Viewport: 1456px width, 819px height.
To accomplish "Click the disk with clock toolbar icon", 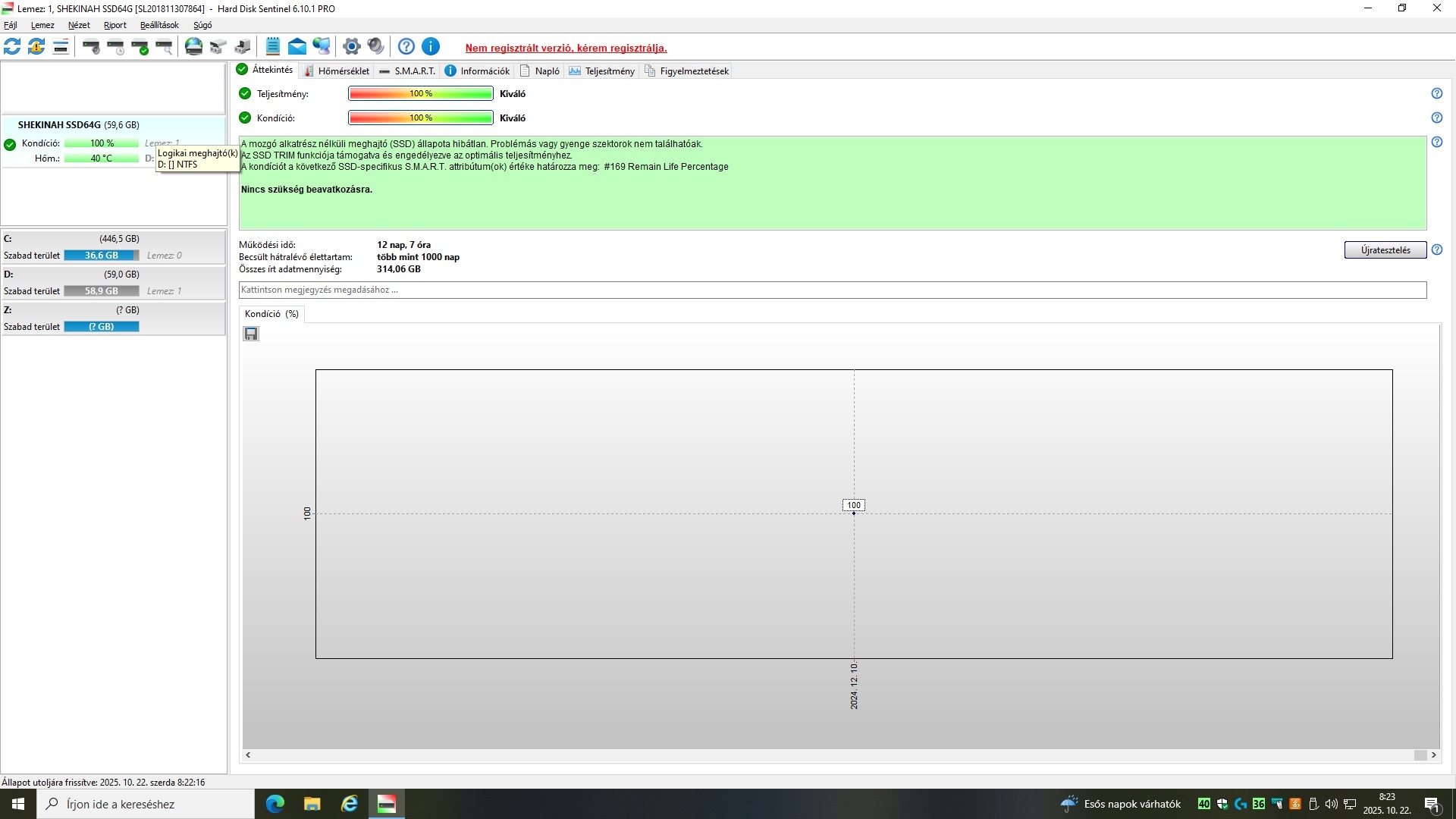I will 116,47.
